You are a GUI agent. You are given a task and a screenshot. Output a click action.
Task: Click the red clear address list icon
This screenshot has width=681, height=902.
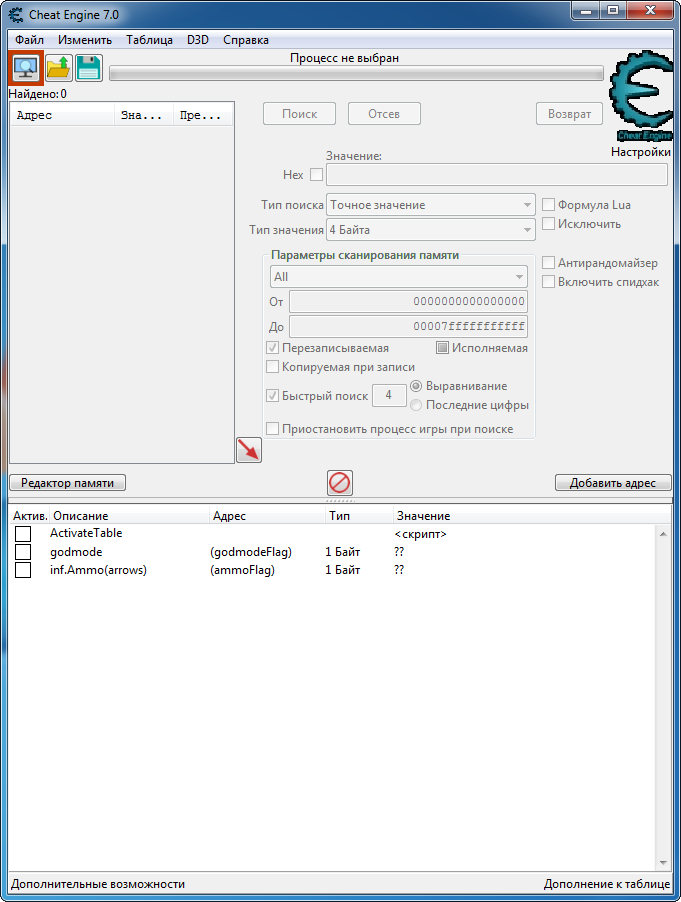[x=340, y=483]
